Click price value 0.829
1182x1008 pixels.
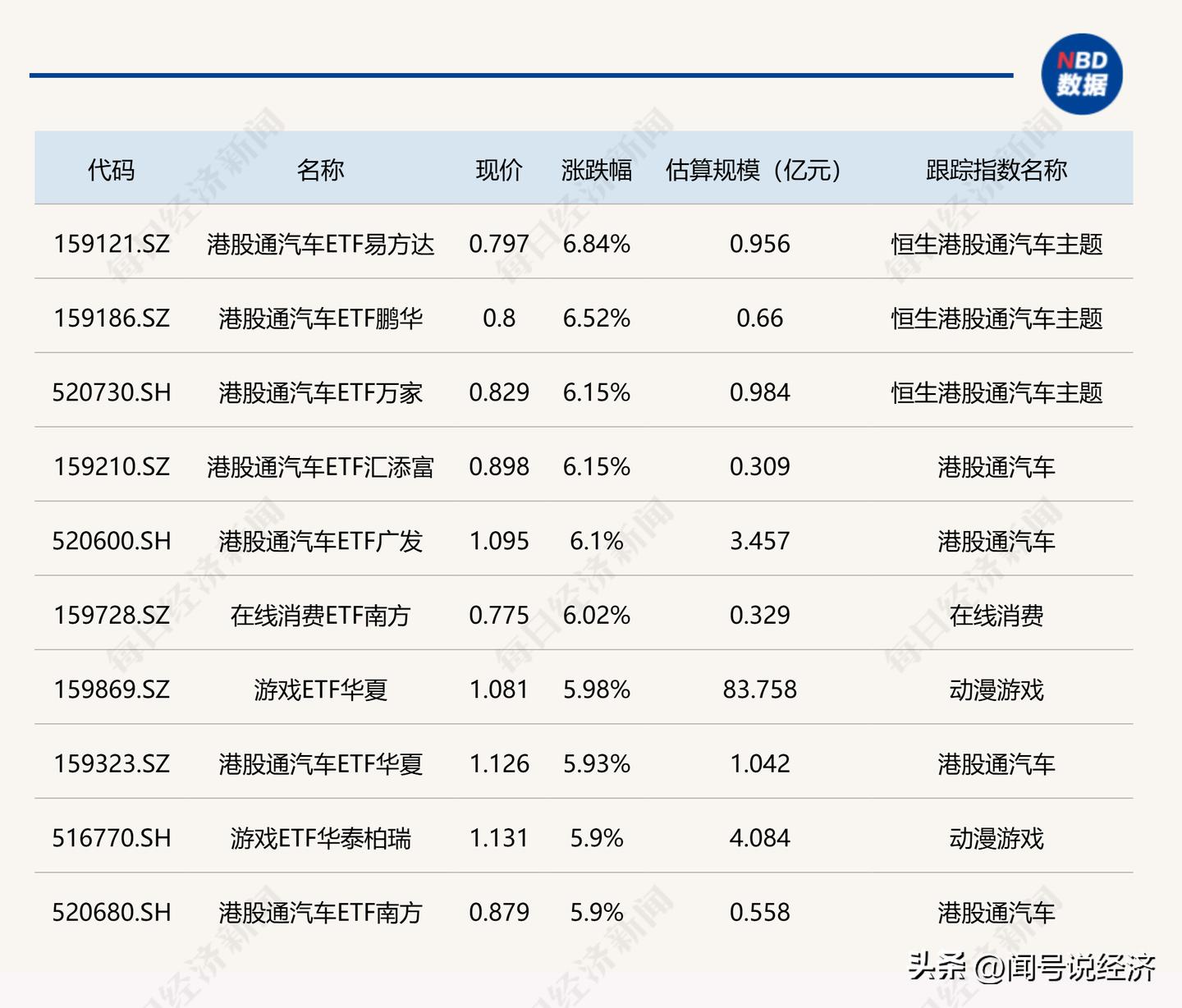[499, 392]
